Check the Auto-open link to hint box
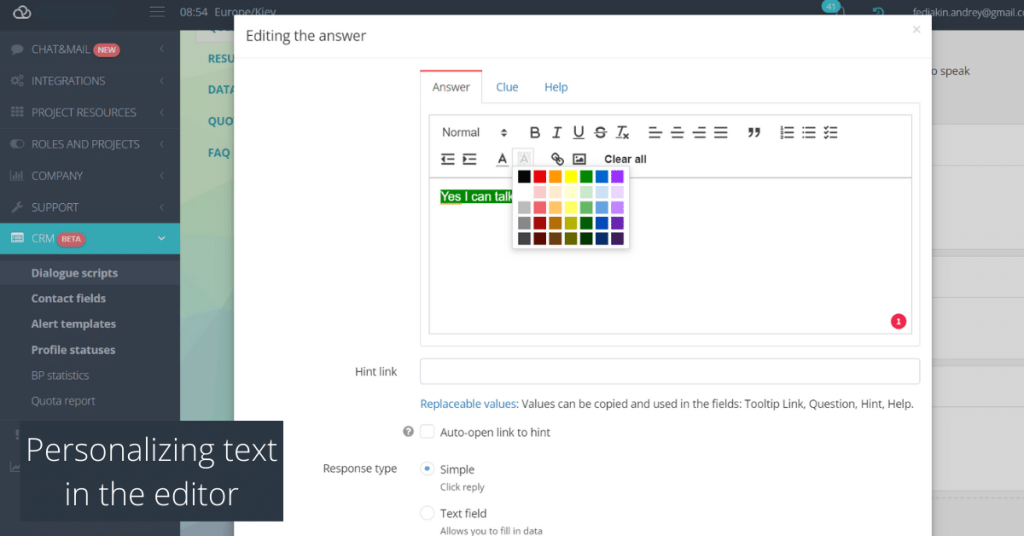1024x536 pixels. click(427, 432)
